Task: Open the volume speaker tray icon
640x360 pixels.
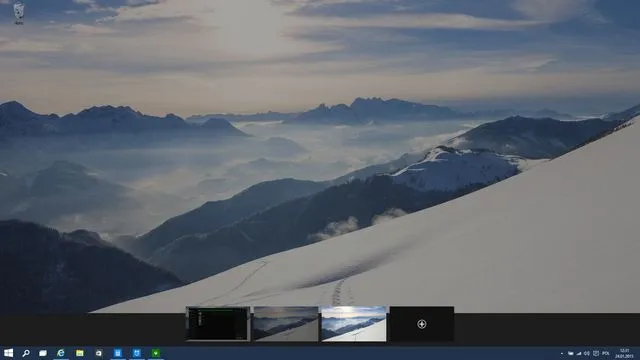Action: pyautogui.click(x=587, y=353)
